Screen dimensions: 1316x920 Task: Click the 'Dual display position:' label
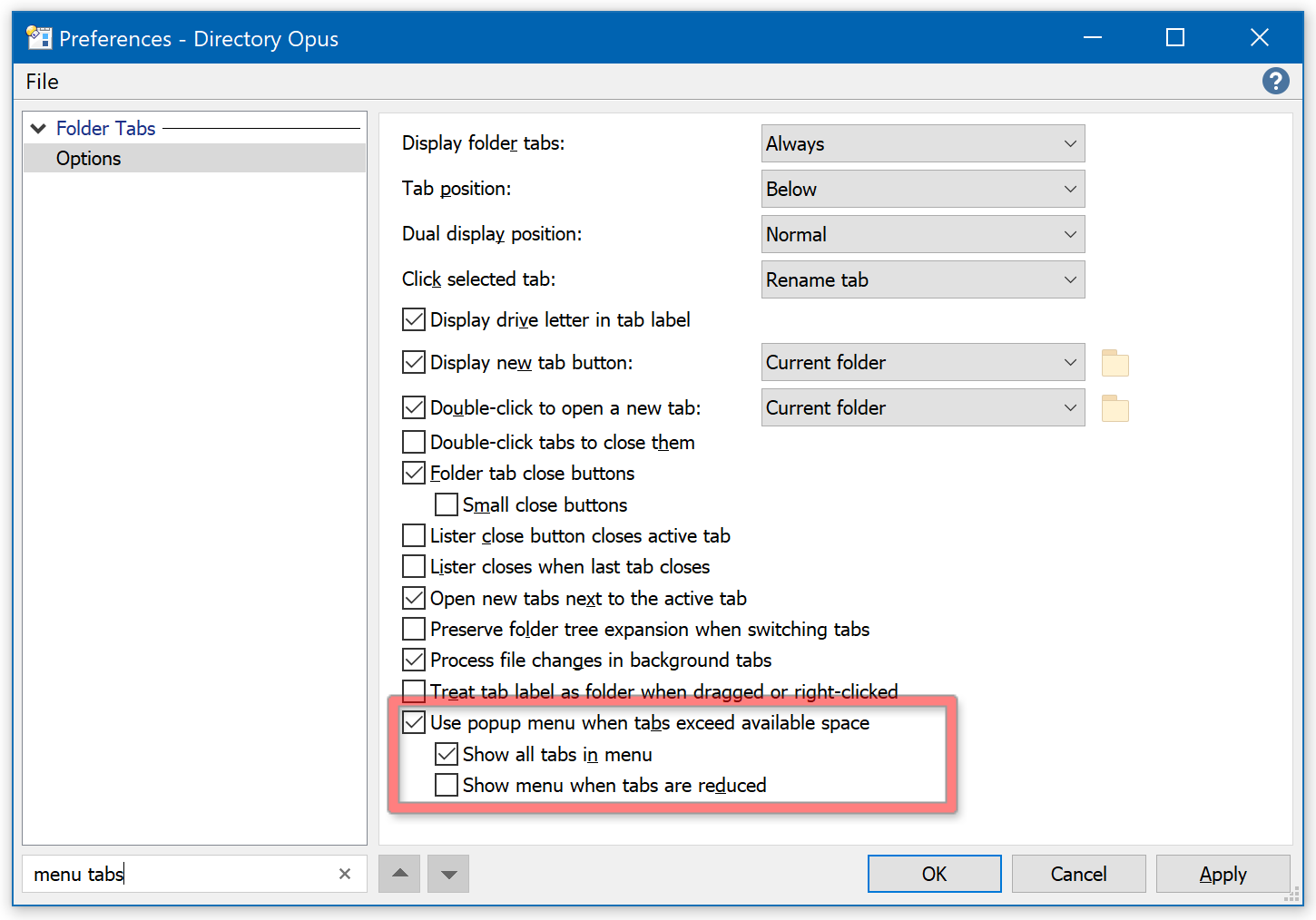coord(492,234)
